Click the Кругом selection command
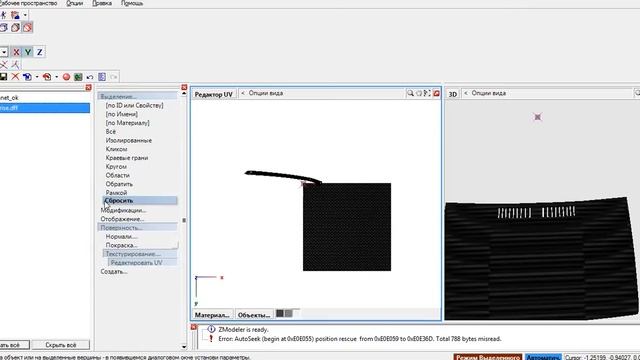Viewport: 640px width, 360px height. [x=116, y=167]
